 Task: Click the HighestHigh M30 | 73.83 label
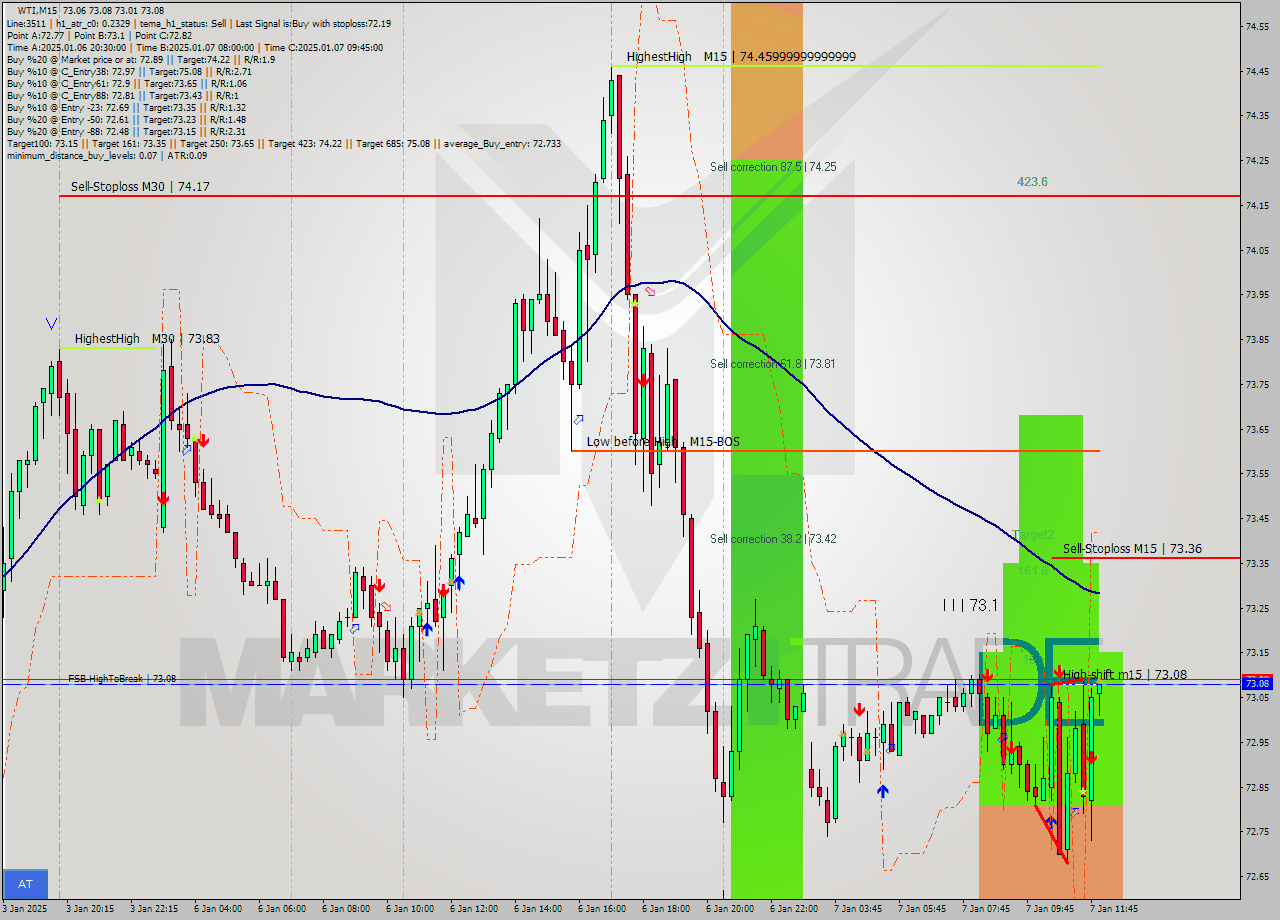click(x=147, y=339)
